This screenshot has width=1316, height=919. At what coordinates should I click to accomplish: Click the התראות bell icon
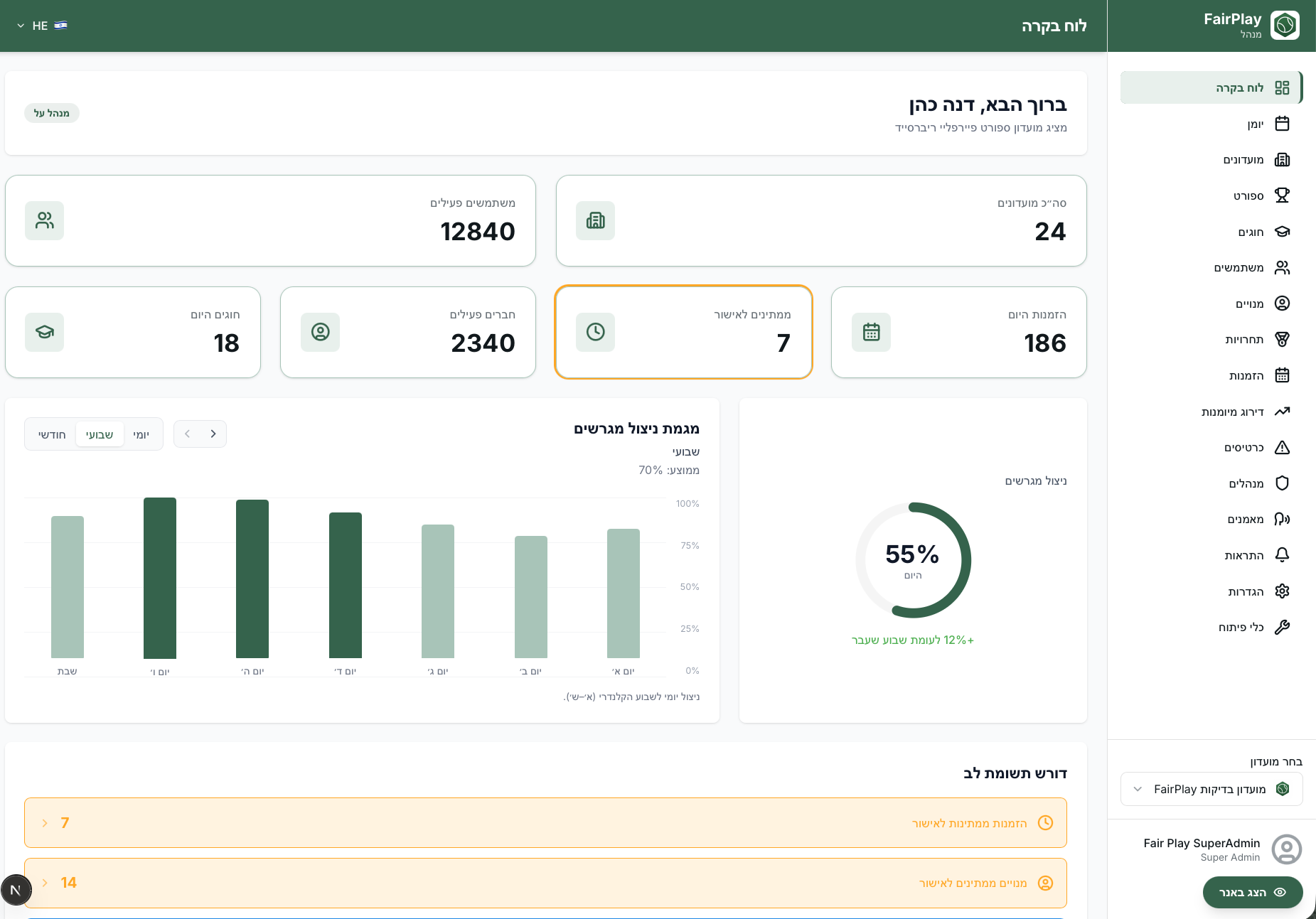click(1282, 555)
